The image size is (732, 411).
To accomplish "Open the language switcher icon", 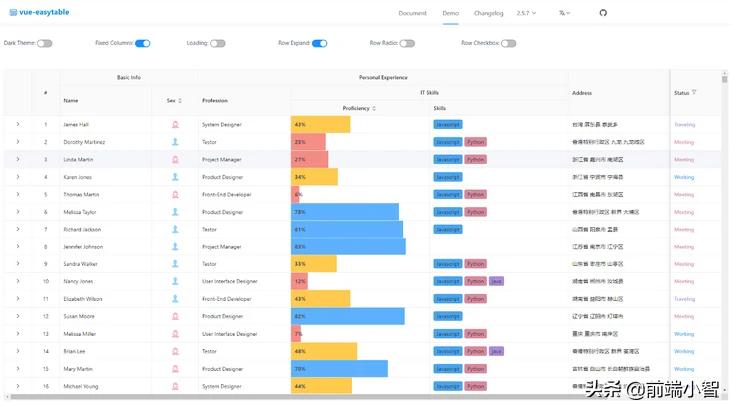I will [564, 13].
